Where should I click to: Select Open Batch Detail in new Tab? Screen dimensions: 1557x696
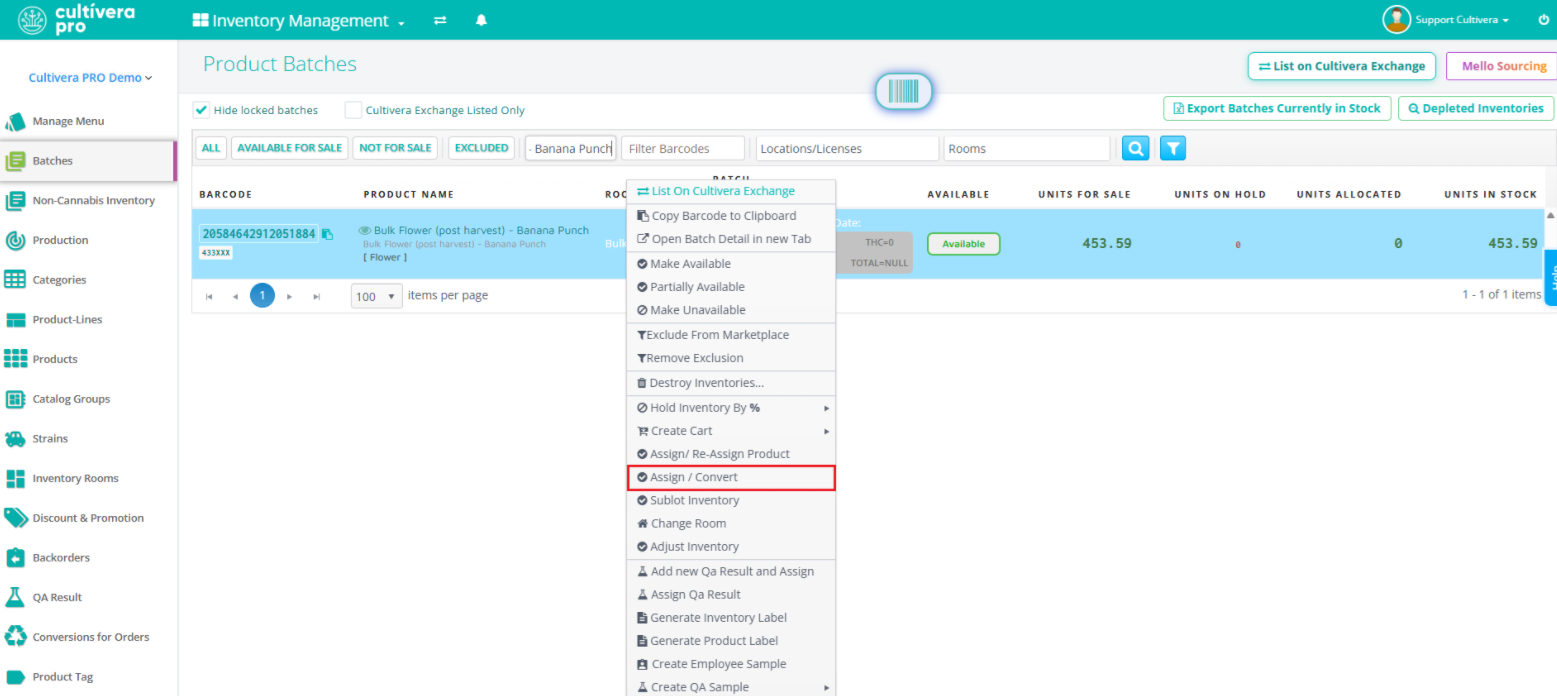click(x=731, y=239)
